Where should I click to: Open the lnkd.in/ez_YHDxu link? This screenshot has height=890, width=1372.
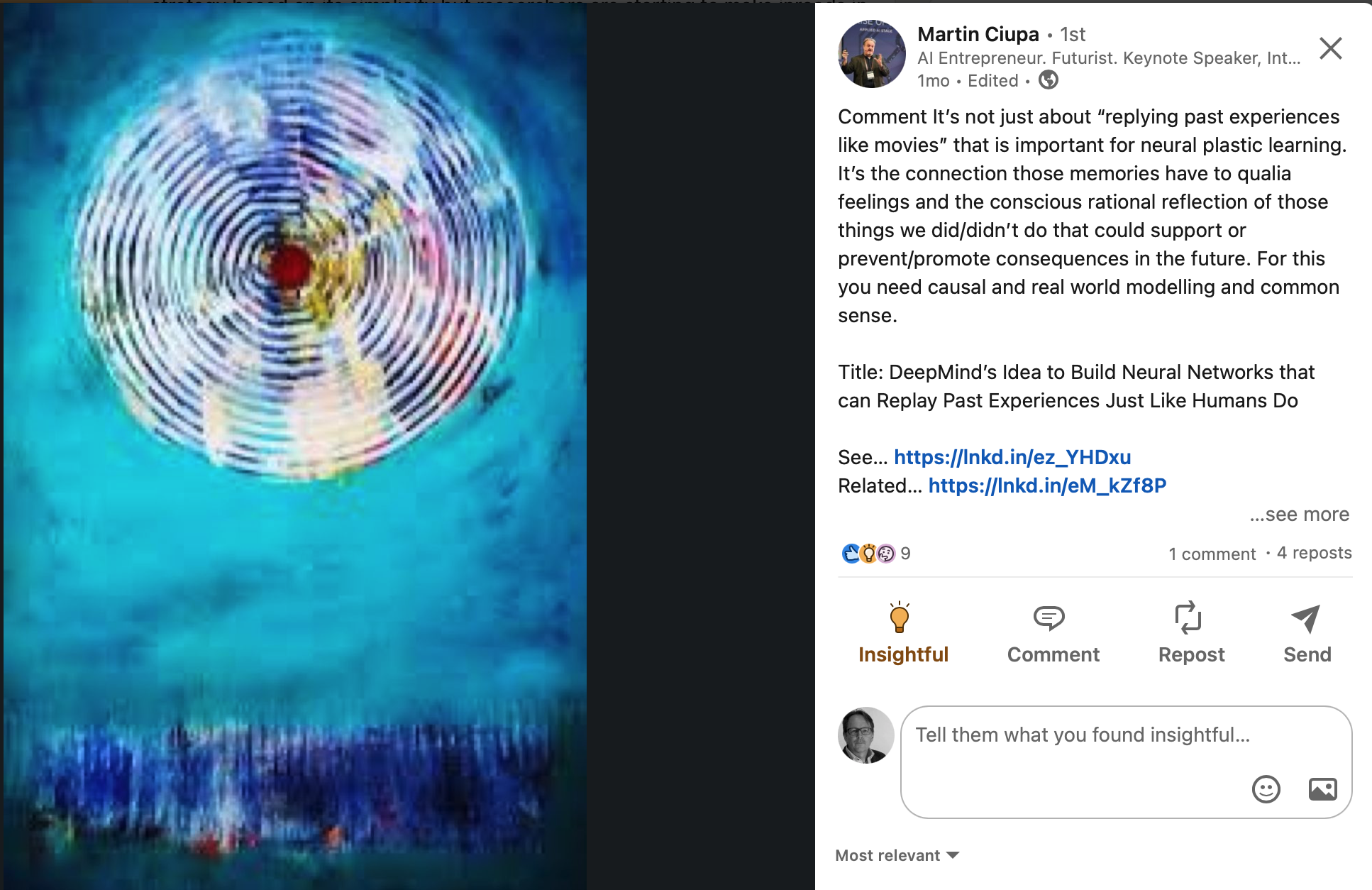click(1012, 457)
